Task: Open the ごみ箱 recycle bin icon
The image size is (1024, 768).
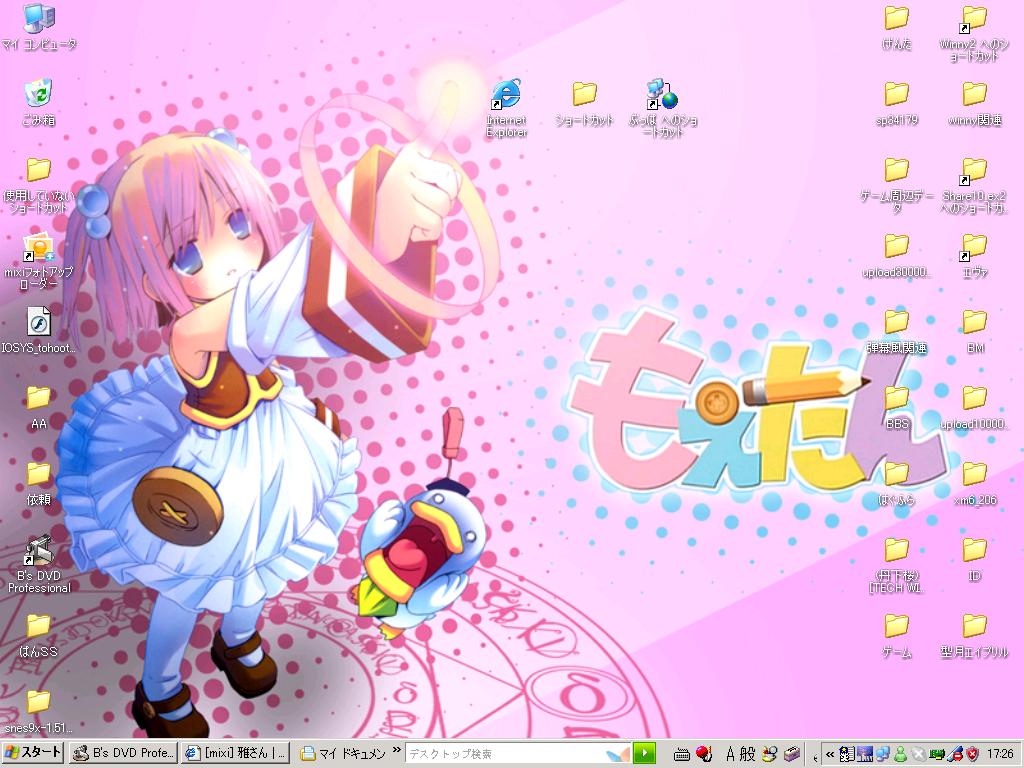Action: coord(39,102)
